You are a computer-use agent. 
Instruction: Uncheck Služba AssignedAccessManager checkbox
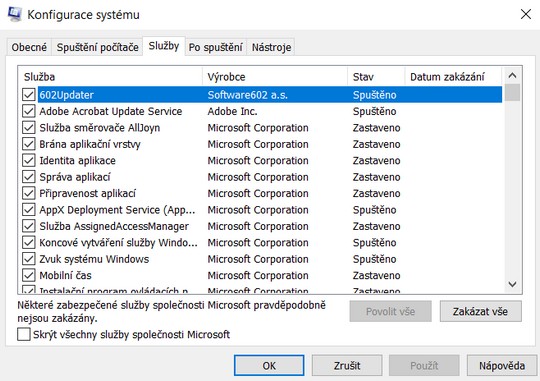click(x=29, y=226)
